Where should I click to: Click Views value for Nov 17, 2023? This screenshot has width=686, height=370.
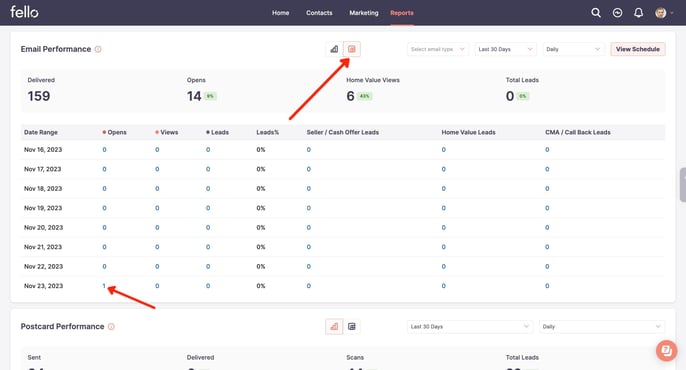point(157,169)
